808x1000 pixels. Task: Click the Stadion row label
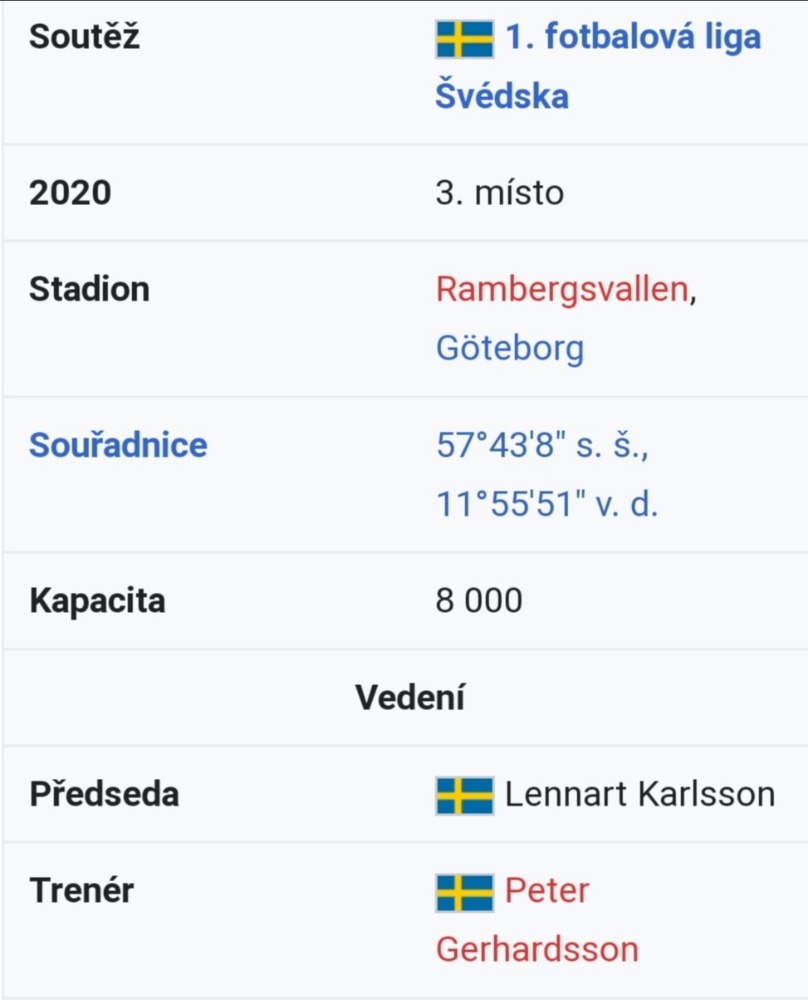click(x=89, y=289)
